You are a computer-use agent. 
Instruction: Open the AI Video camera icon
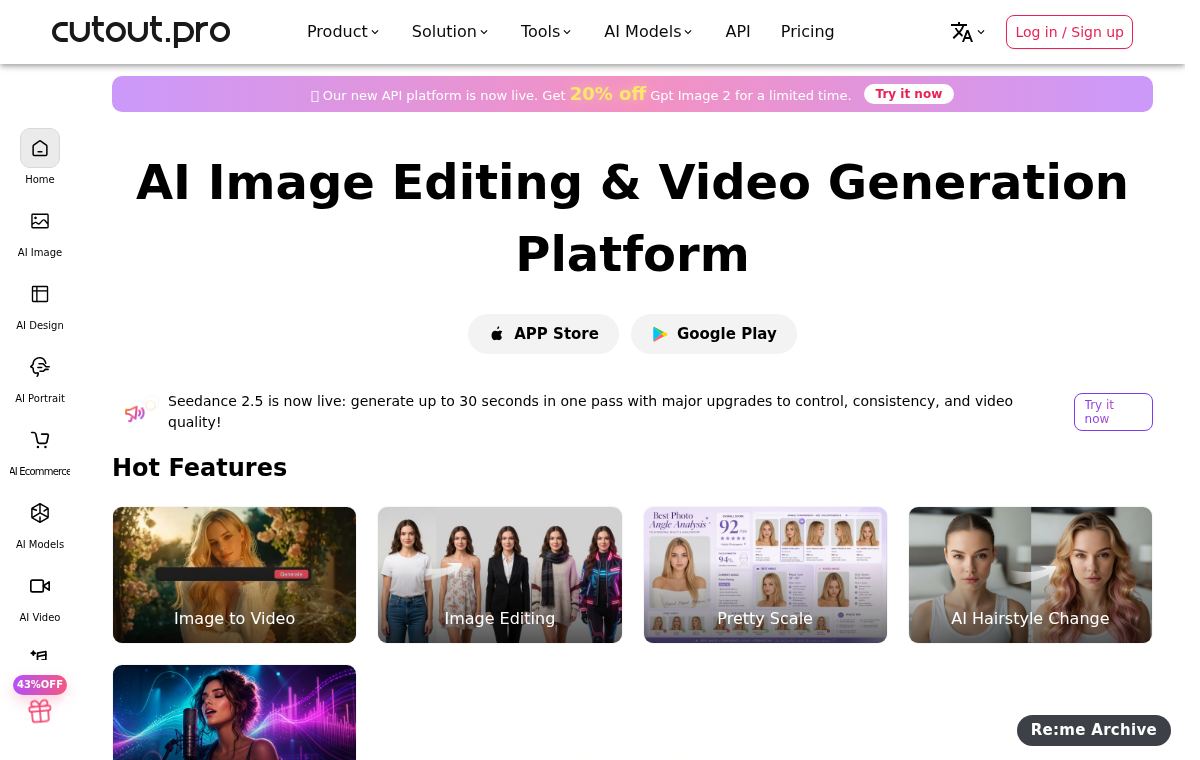[40, 587]
